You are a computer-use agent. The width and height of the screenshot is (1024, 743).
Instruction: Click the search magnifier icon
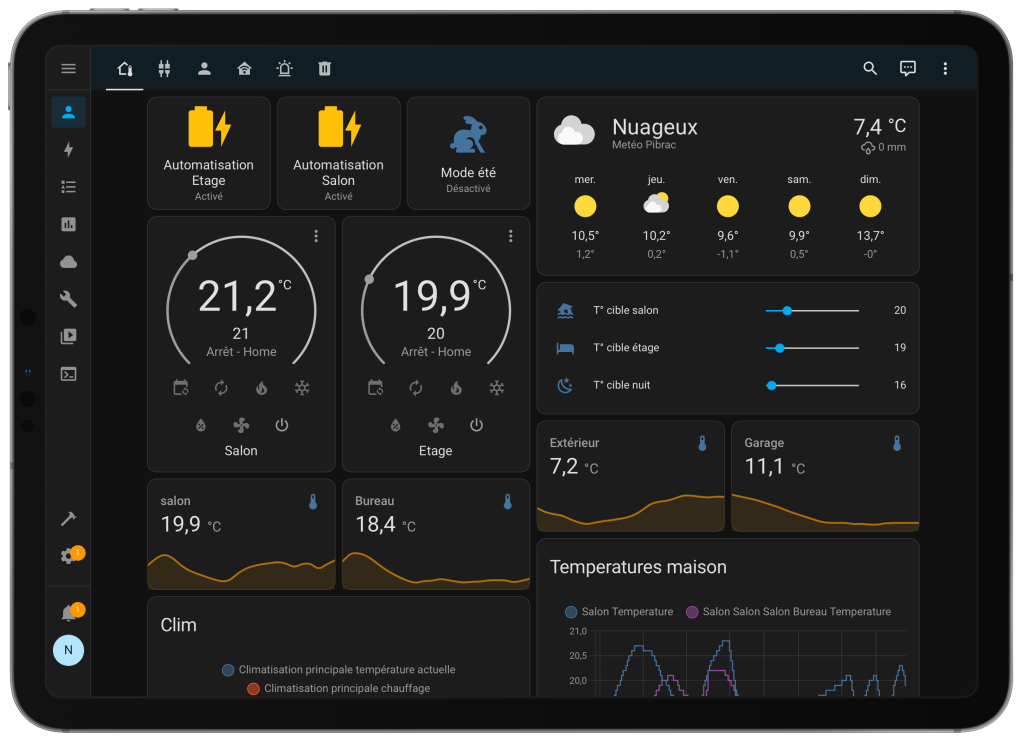tap(870, 68)
